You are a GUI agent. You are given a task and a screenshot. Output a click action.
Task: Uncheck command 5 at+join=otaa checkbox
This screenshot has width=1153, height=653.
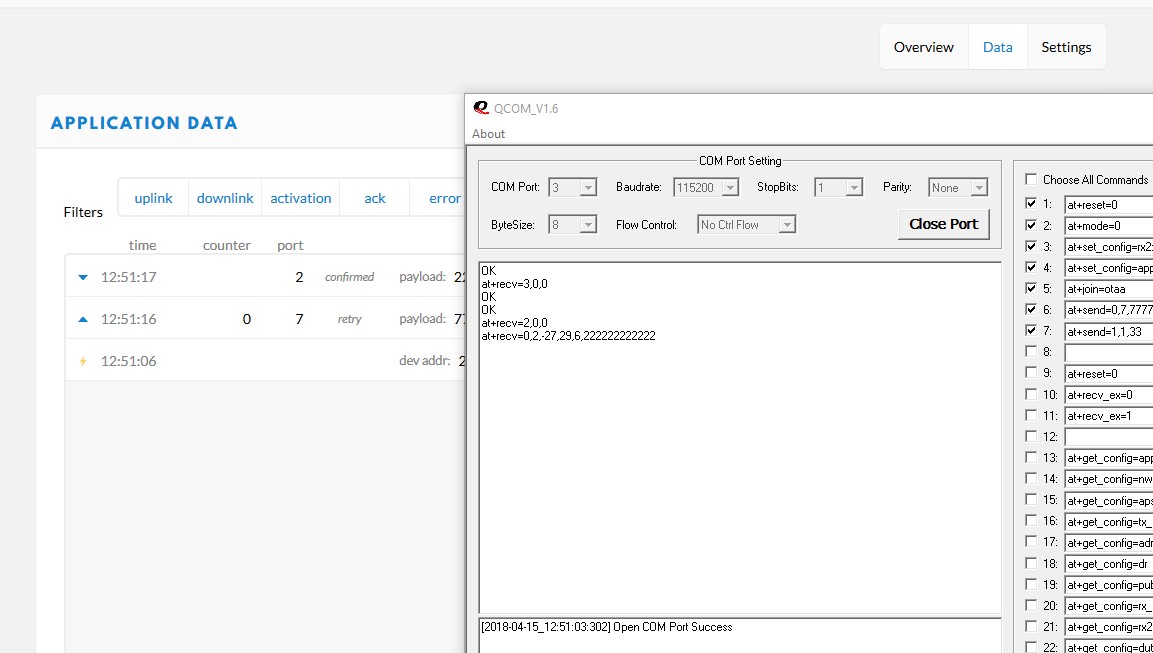(x=1031, y=288)
